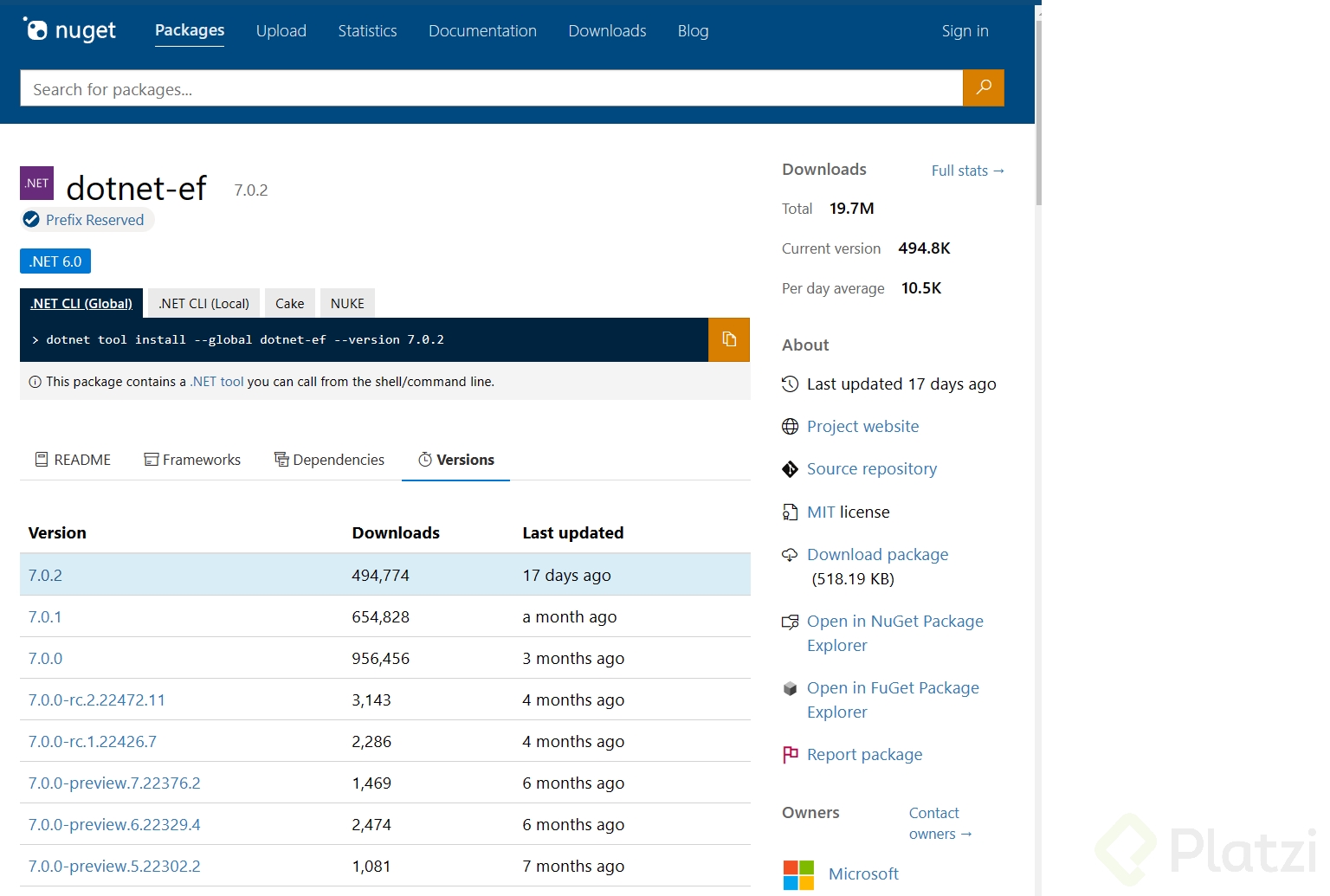Click the info icon in package note
This screenshot has height=896, width=1330.
[35, 382]
